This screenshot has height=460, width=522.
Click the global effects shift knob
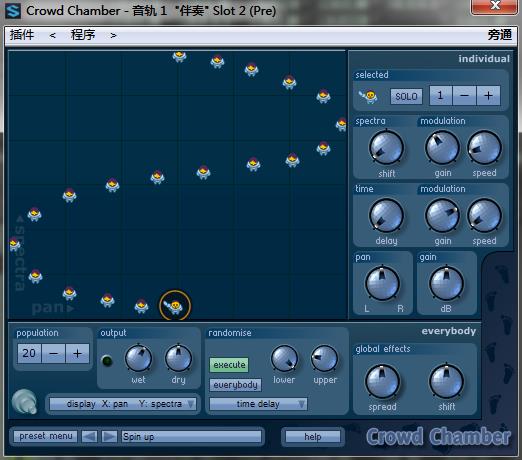point(446,382)
